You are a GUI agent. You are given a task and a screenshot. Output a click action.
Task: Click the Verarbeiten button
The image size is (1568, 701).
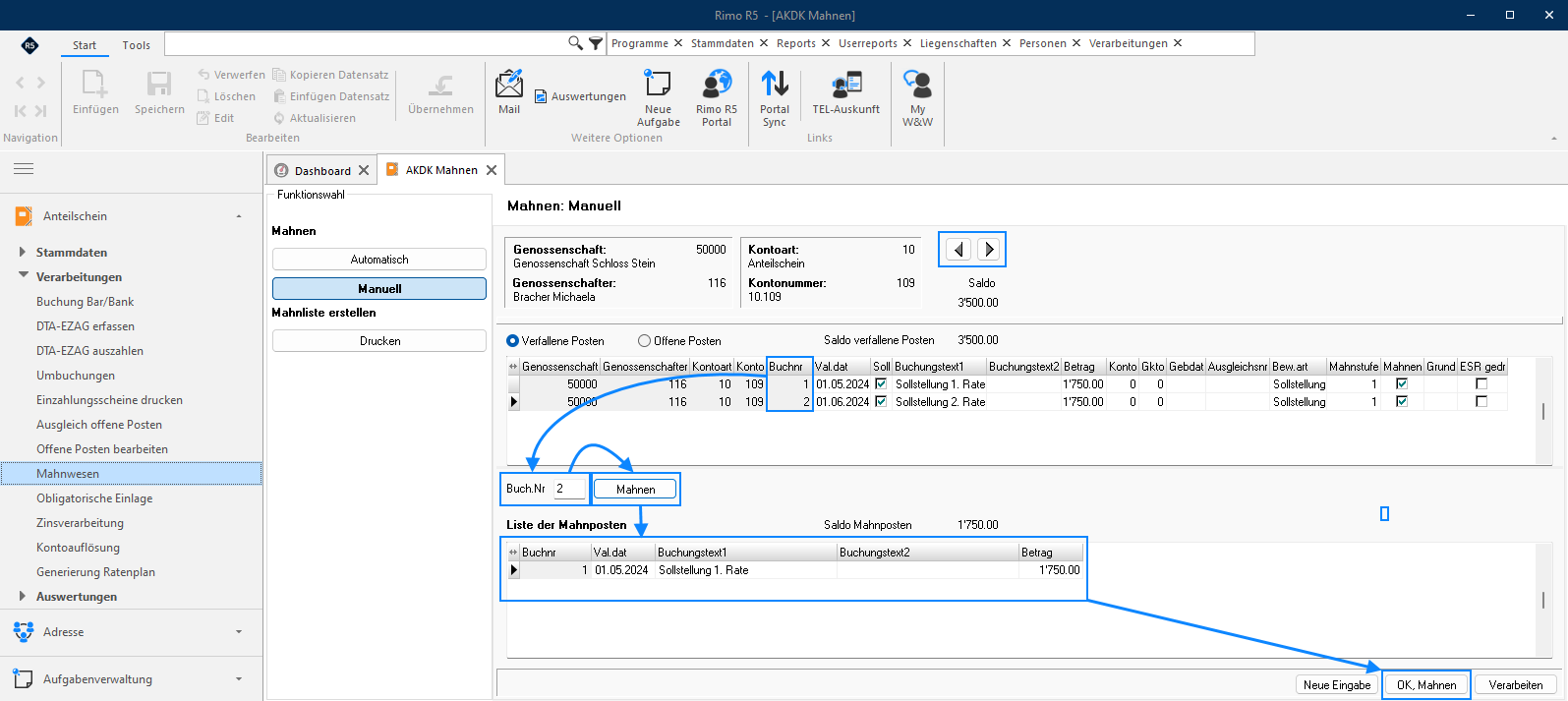pos(1516,685)
